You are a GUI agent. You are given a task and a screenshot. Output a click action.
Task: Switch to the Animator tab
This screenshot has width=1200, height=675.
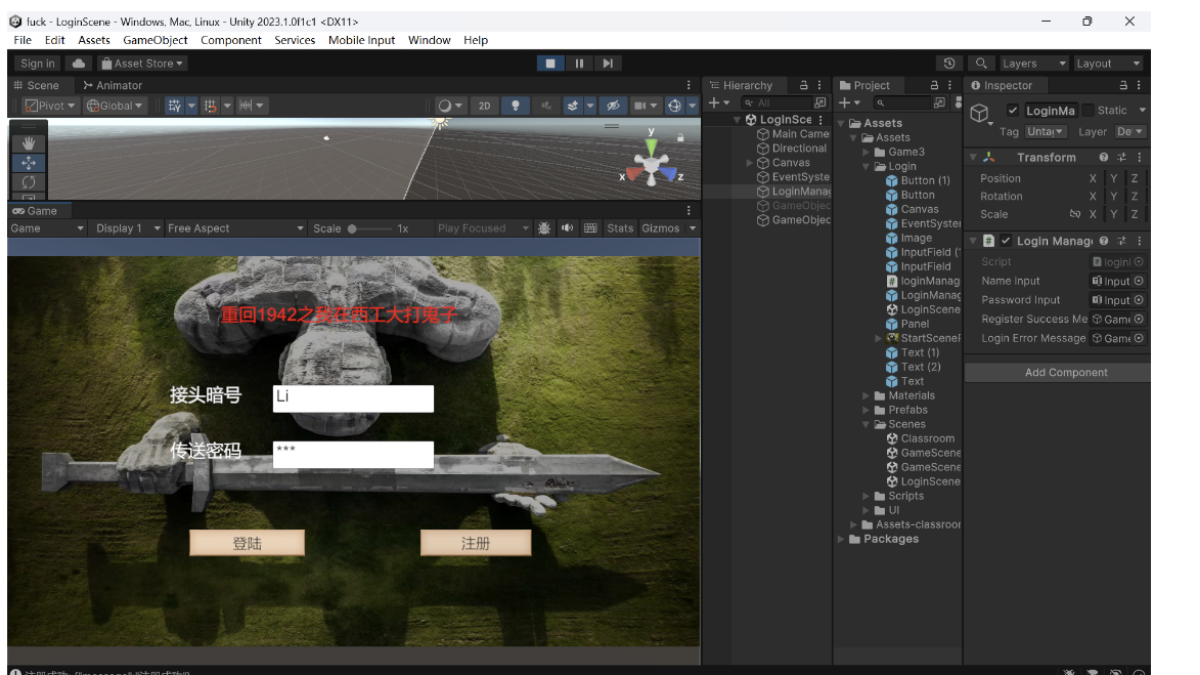tap(113, 85)
